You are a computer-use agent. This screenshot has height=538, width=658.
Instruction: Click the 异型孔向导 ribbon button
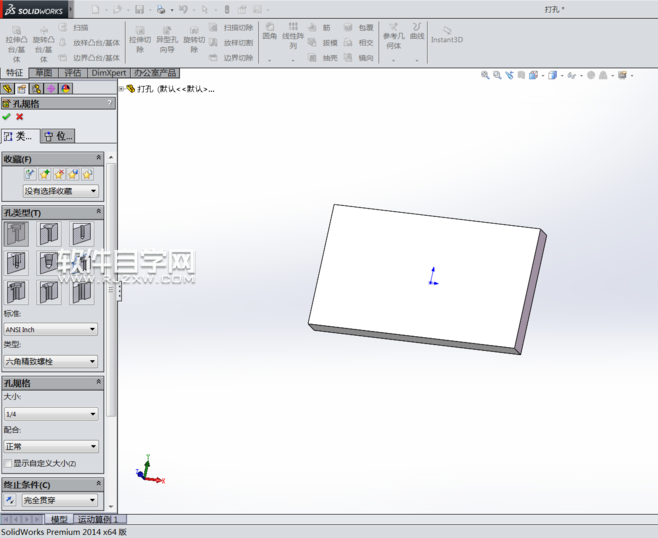click(x=167, y=39)
